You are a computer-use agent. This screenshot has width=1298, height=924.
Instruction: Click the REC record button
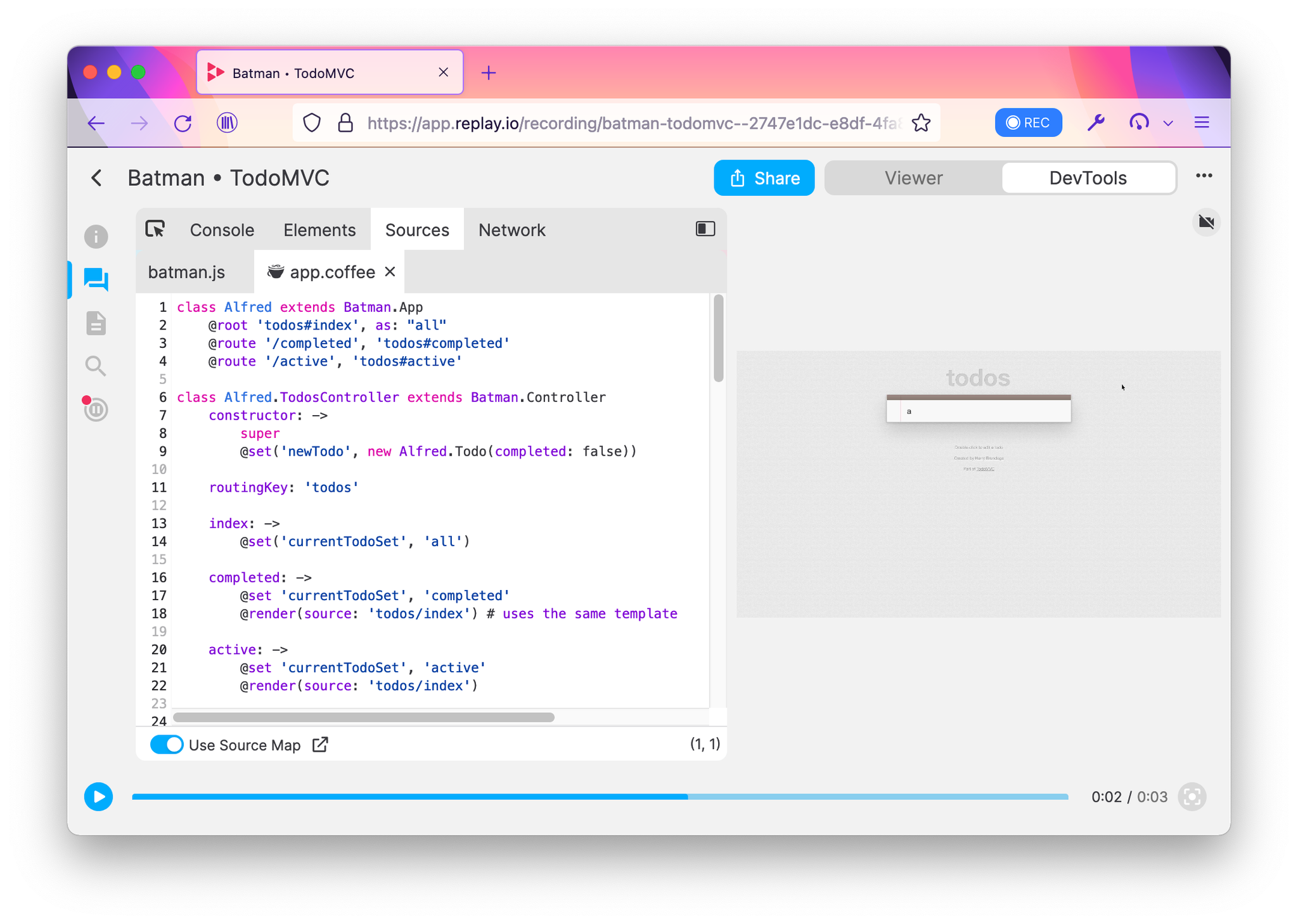[1028, 122]
